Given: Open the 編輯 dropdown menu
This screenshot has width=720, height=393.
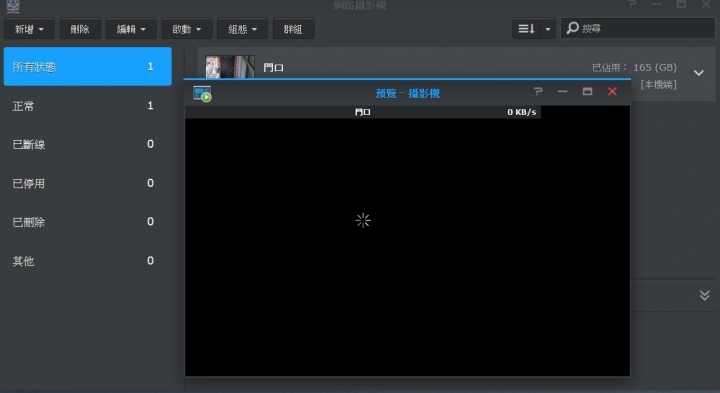Looking at the screenshot, I should (131, 29).
